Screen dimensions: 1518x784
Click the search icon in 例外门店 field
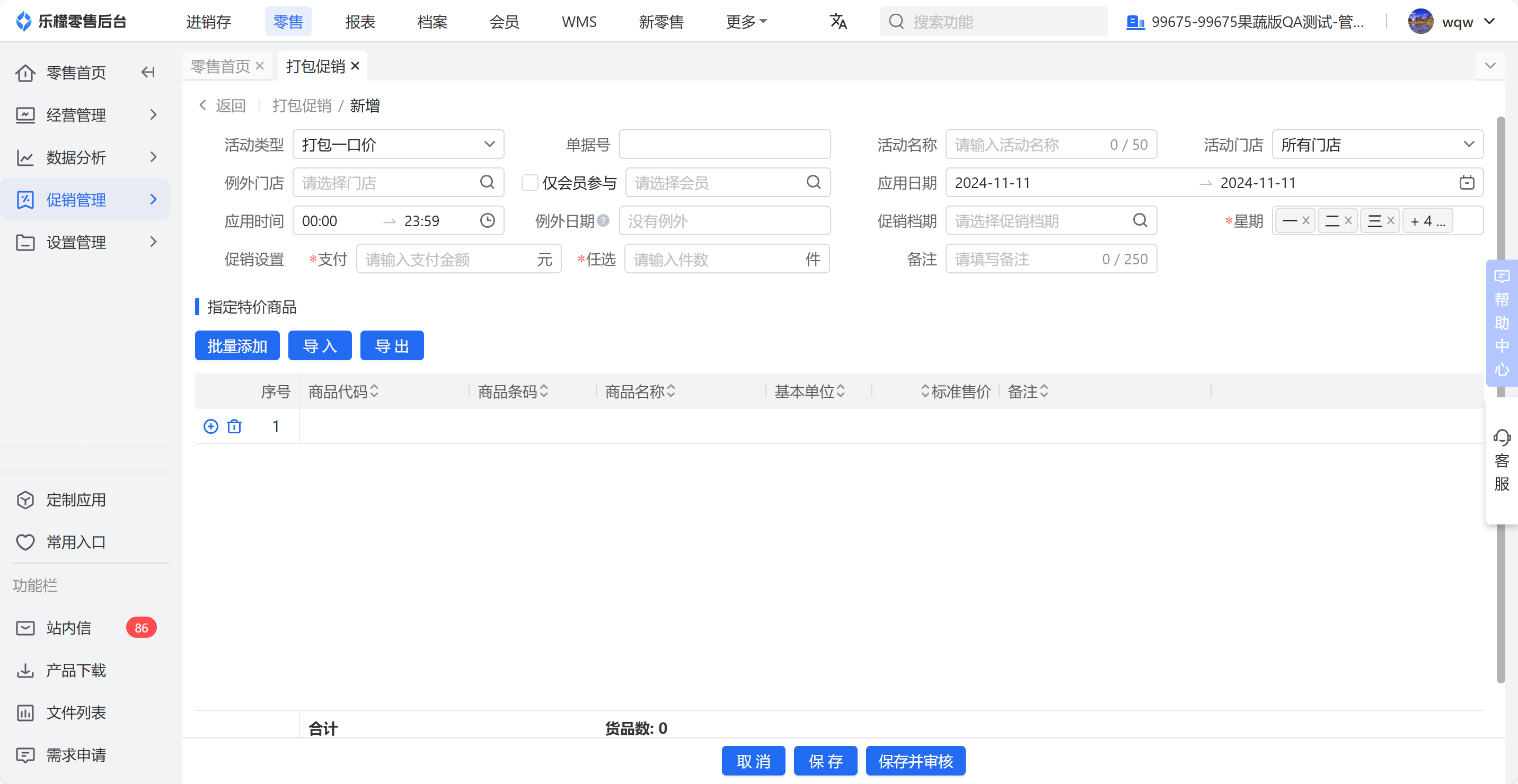[487, 183]
